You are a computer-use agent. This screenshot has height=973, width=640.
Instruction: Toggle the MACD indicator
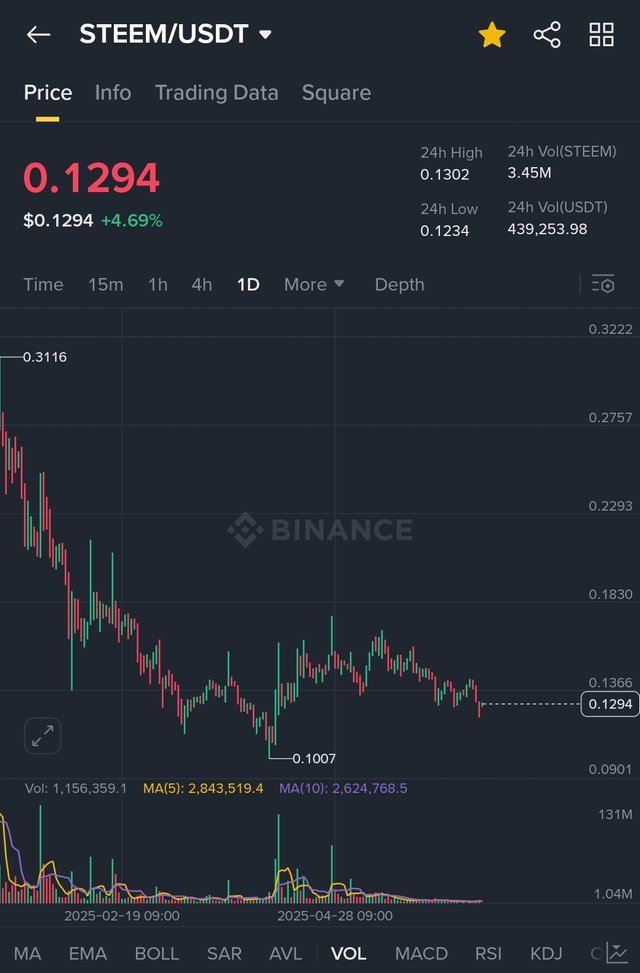click(x=421, y=953)
